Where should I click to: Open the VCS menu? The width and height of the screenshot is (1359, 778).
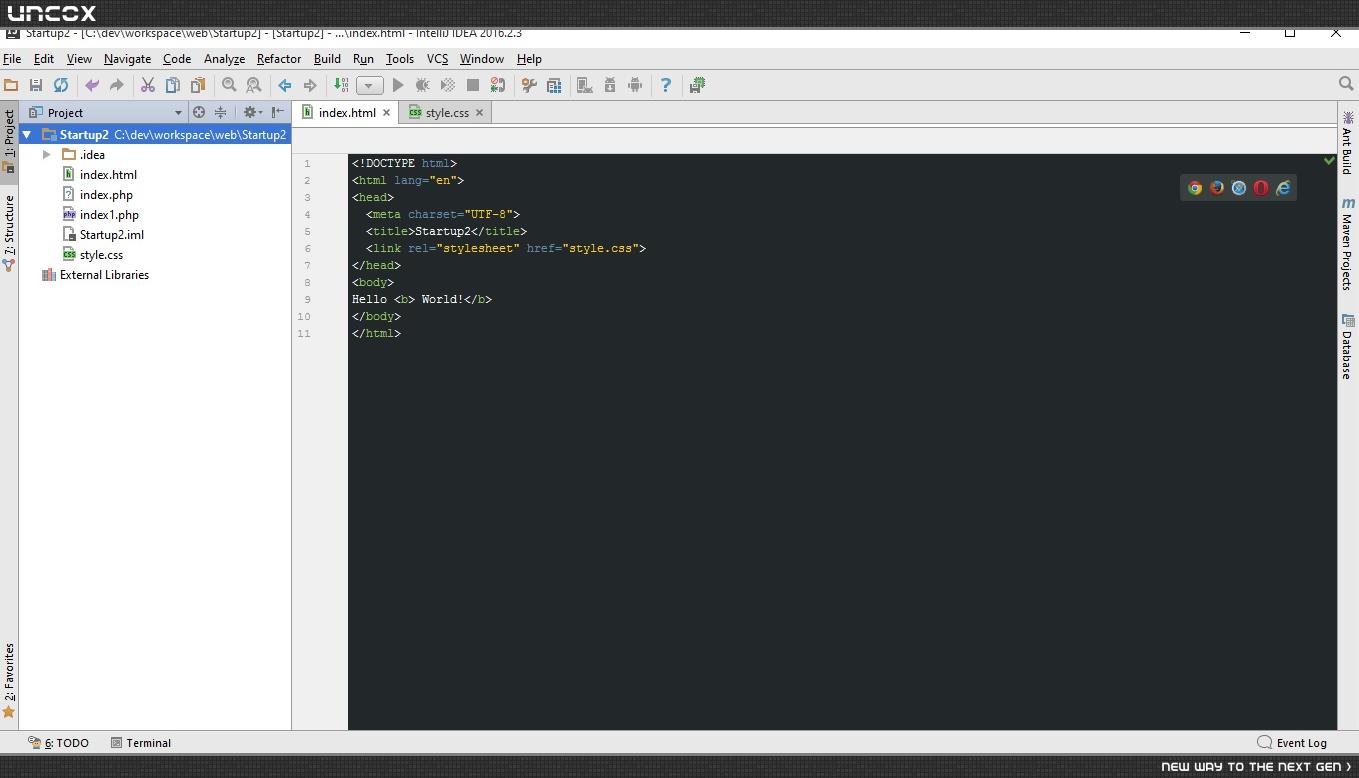click(x=437, y=59)
